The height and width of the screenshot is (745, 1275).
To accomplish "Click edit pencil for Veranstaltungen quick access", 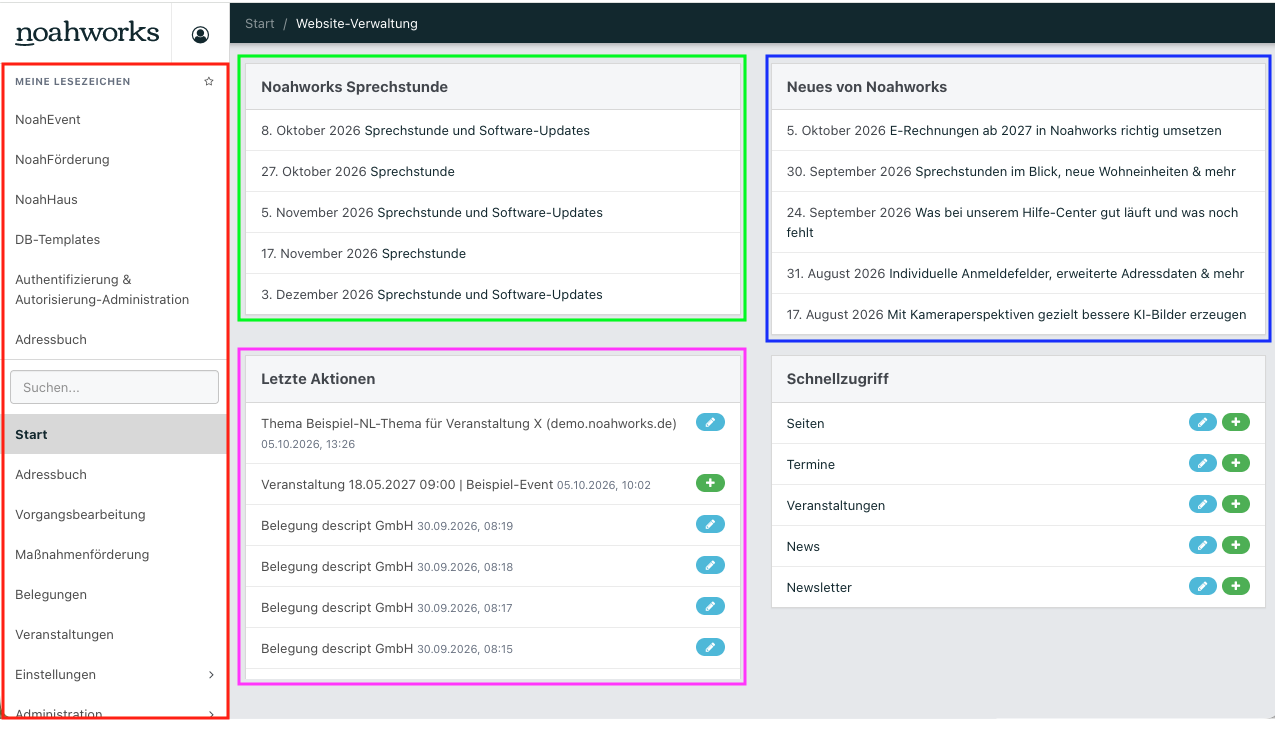I will [1203, 504].
